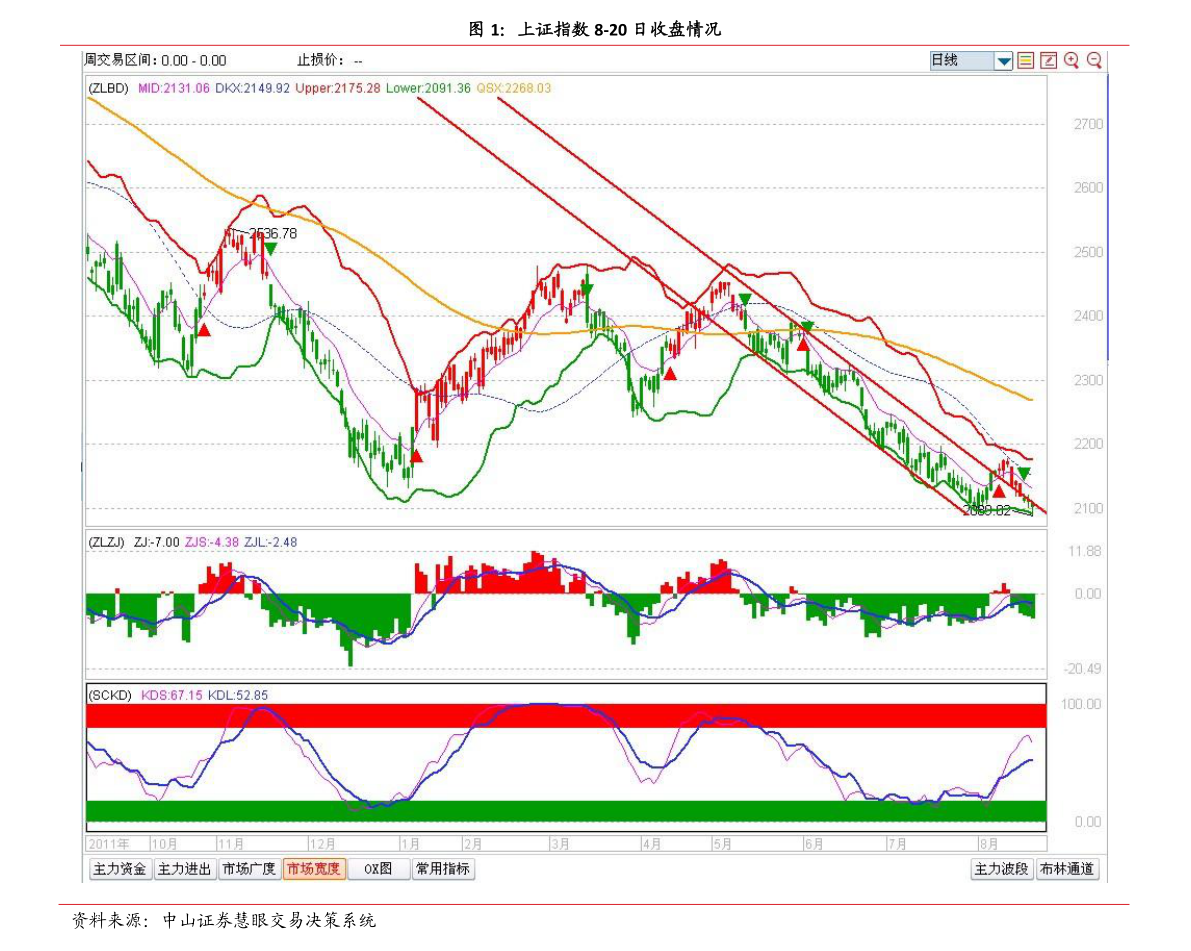Click the -20.49 ZLZJ axis value
Image resolution: width=1191 pixels, height=951 pixels.
click(1082, 668)
